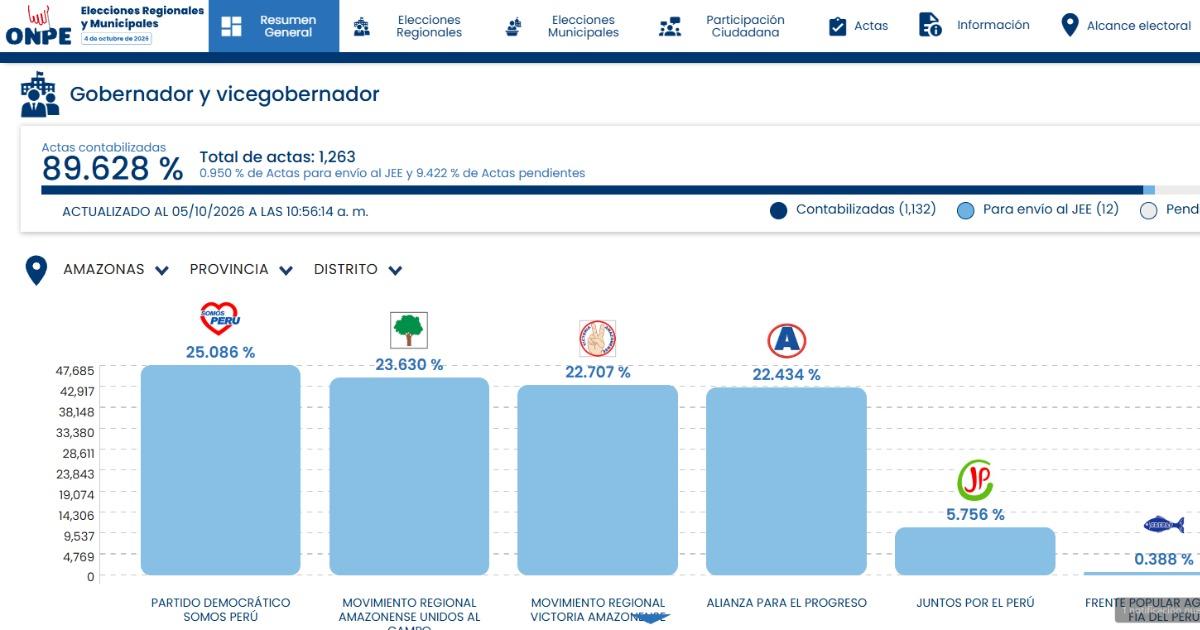Click the ALIANZA PARA EL PROGRESO label

click(786, 603)
